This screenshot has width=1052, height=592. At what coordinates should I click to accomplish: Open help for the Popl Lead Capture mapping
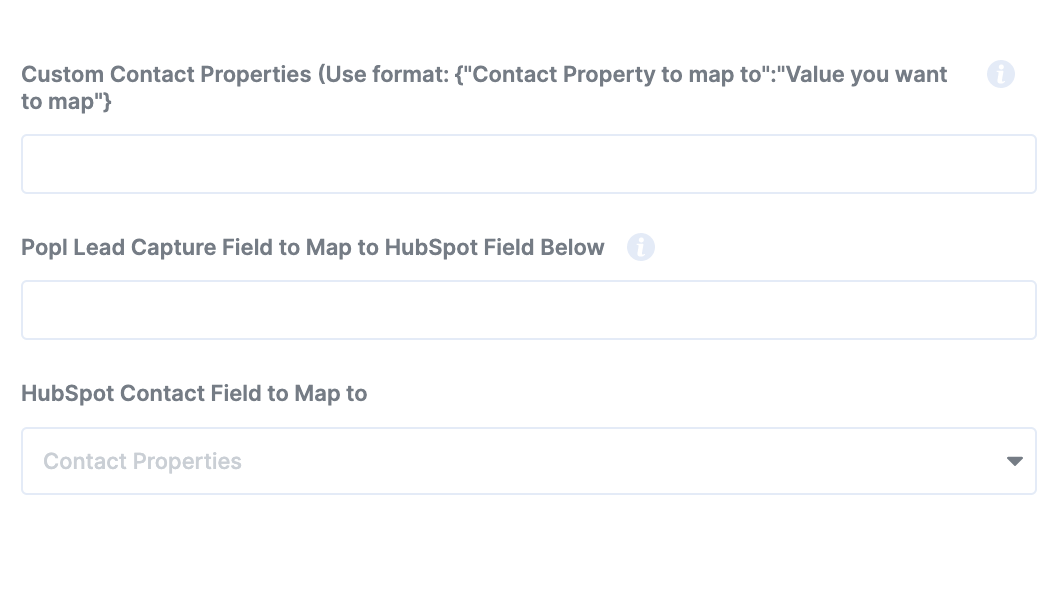pyautogui.click(x=641, y=247)
